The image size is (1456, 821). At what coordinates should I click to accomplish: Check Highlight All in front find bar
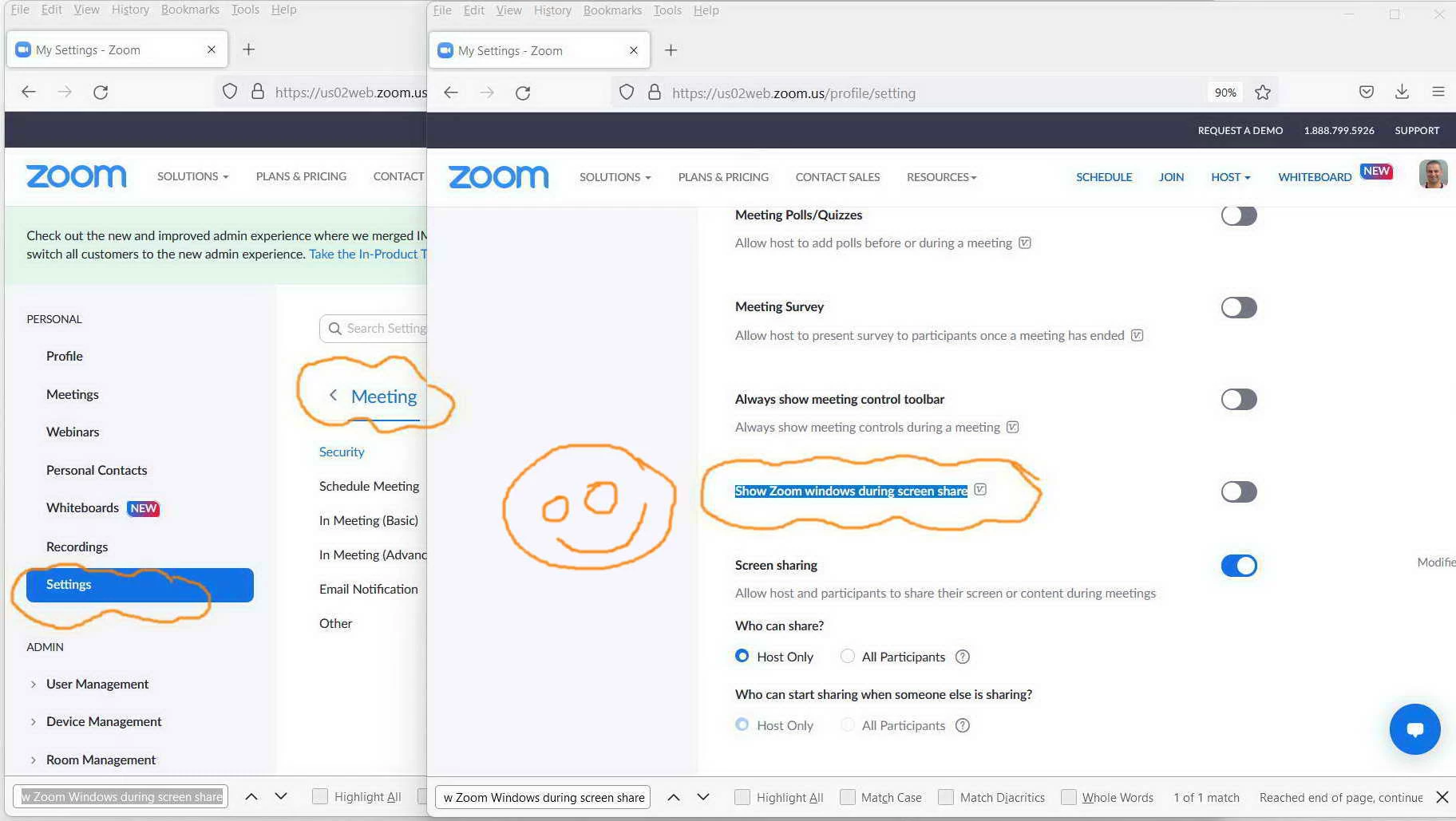coord(742,797)
